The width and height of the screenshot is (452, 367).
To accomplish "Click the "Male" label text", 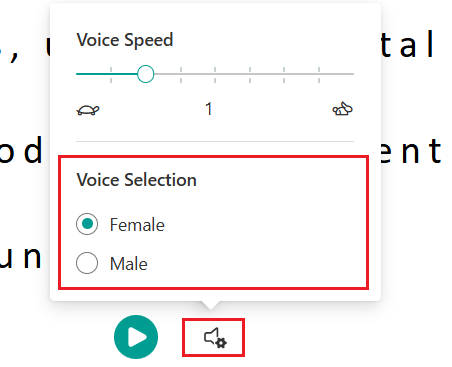I will pyautogui.click(x=129, y=264).
